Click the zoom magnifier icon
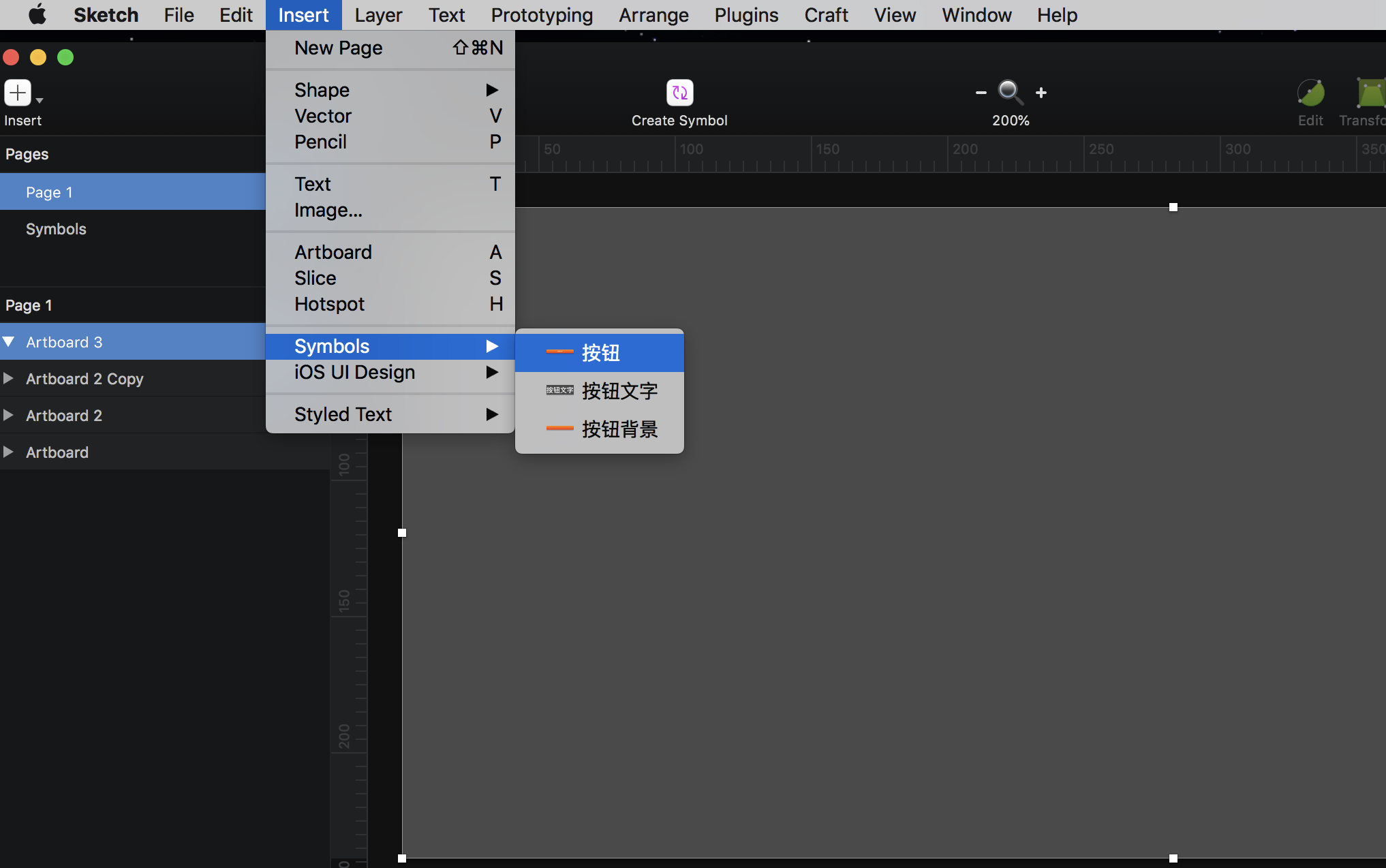 pyautogui.click(x=1010, y=92)
